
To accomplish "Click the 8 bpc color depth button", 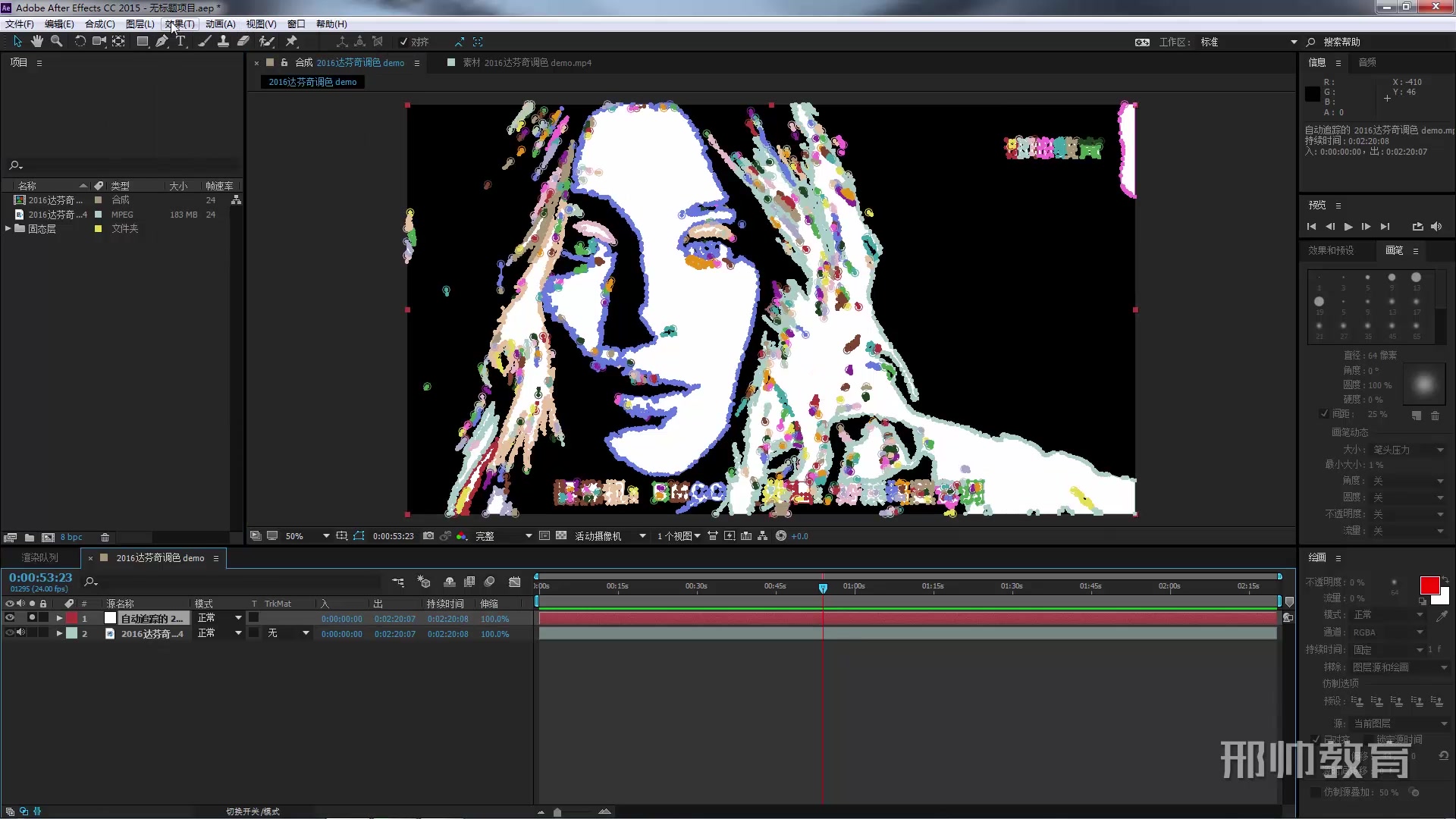I will (x=71, y=537).
